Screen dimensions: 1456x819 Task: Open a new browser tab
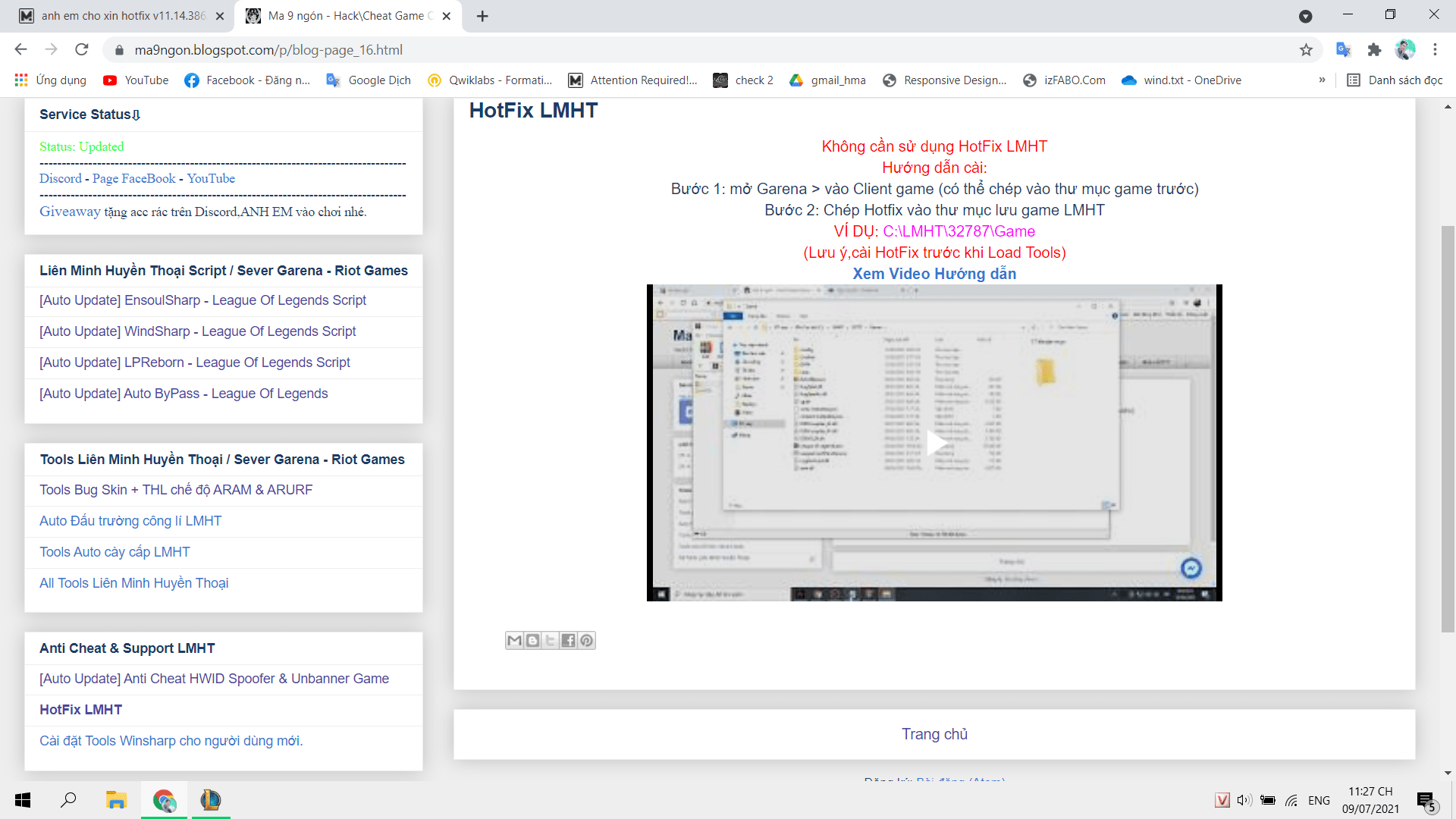[482, 16]
